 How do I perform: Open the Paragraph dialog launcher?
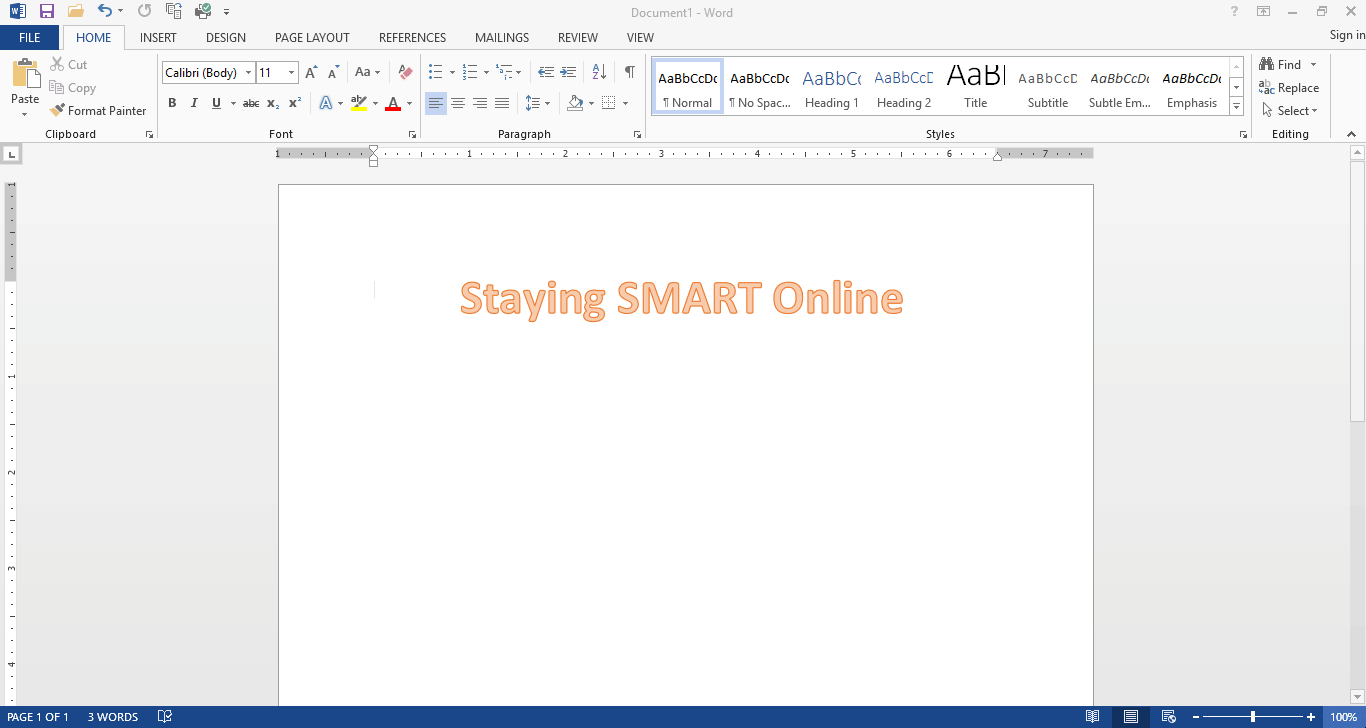click(x=637, y=134)
